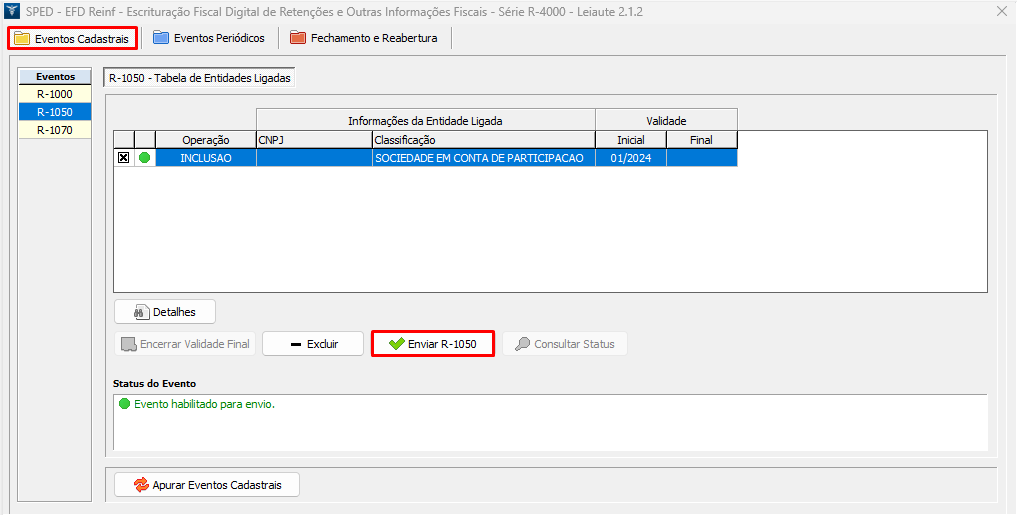This screenshot has width=1017, height=515.
Task: Select event R-1070 in Eventos list
Action: [54, 130]
